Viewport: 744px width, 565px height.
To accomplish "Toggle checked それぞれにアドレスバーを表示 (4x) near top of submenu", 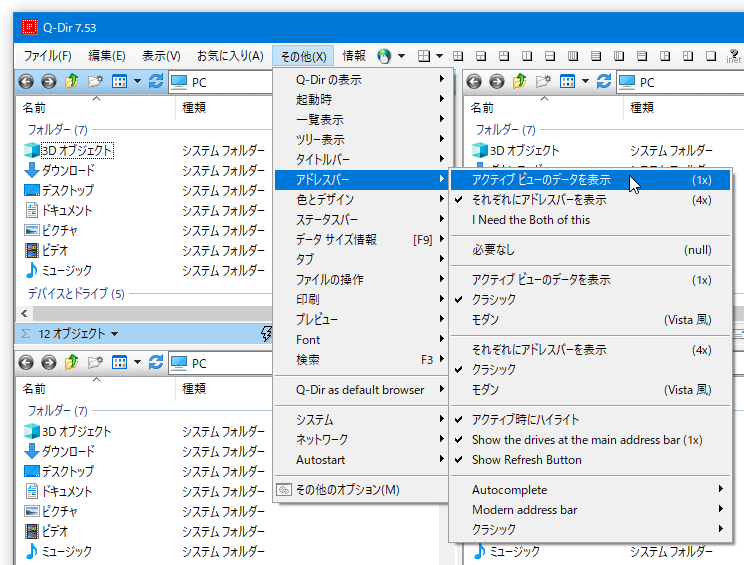I will tap(590, 200).
